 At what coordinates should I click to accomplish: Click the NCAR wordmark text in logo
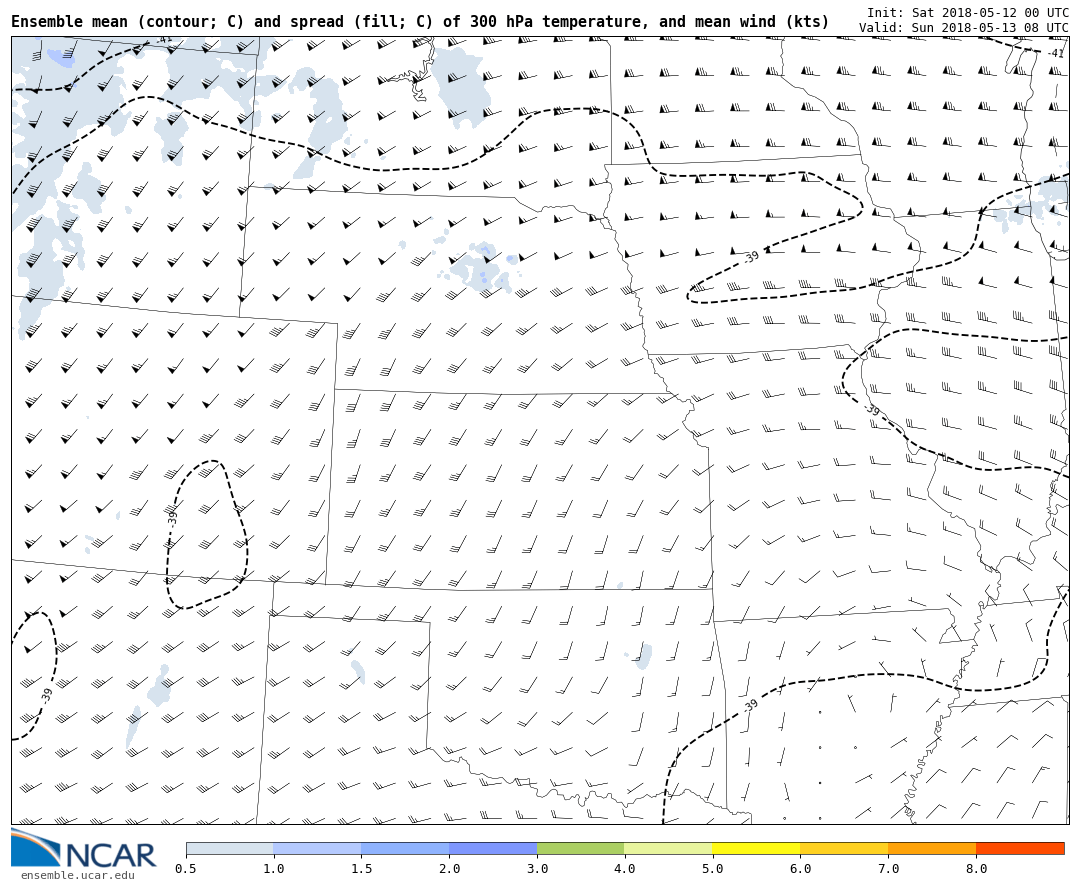coord(110,856)
